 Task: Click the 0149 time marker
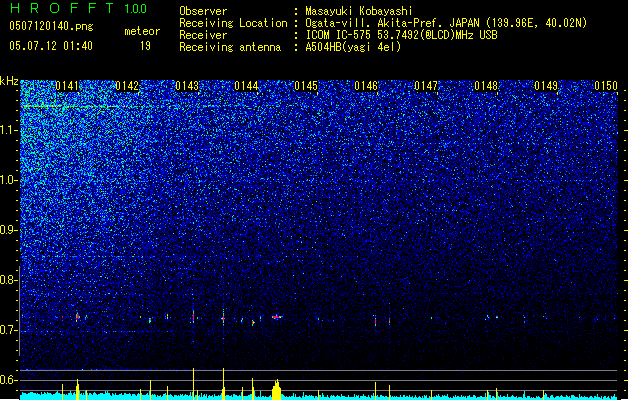[x=546, y=86]
